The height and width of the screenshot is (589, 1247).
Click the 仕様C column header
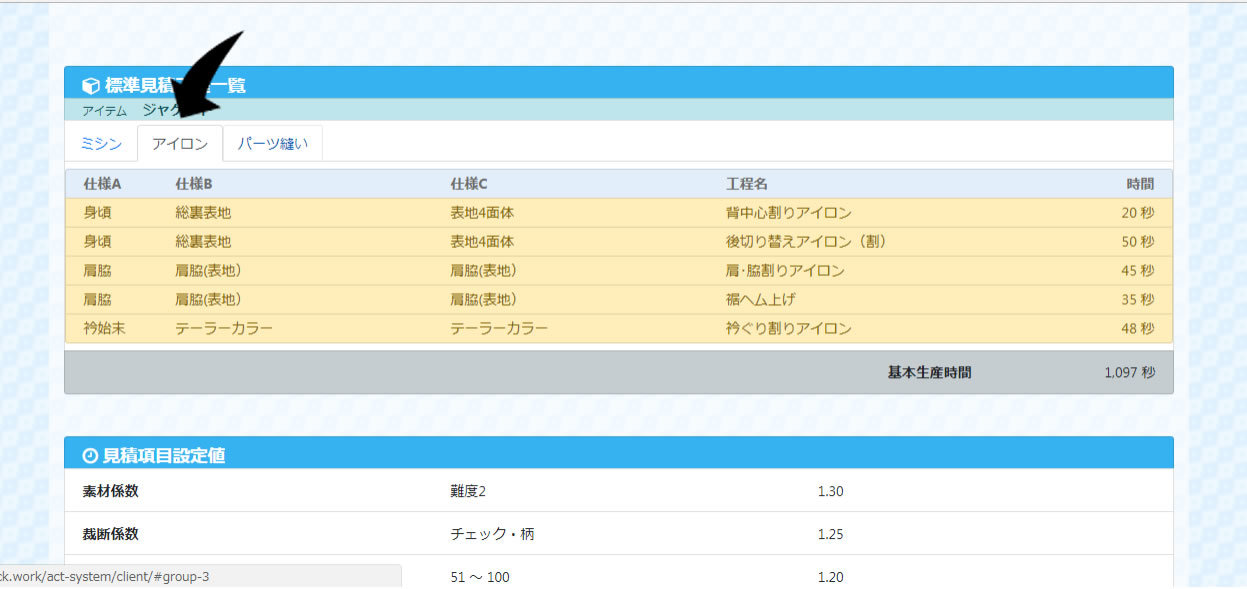[x=469, y=184]
